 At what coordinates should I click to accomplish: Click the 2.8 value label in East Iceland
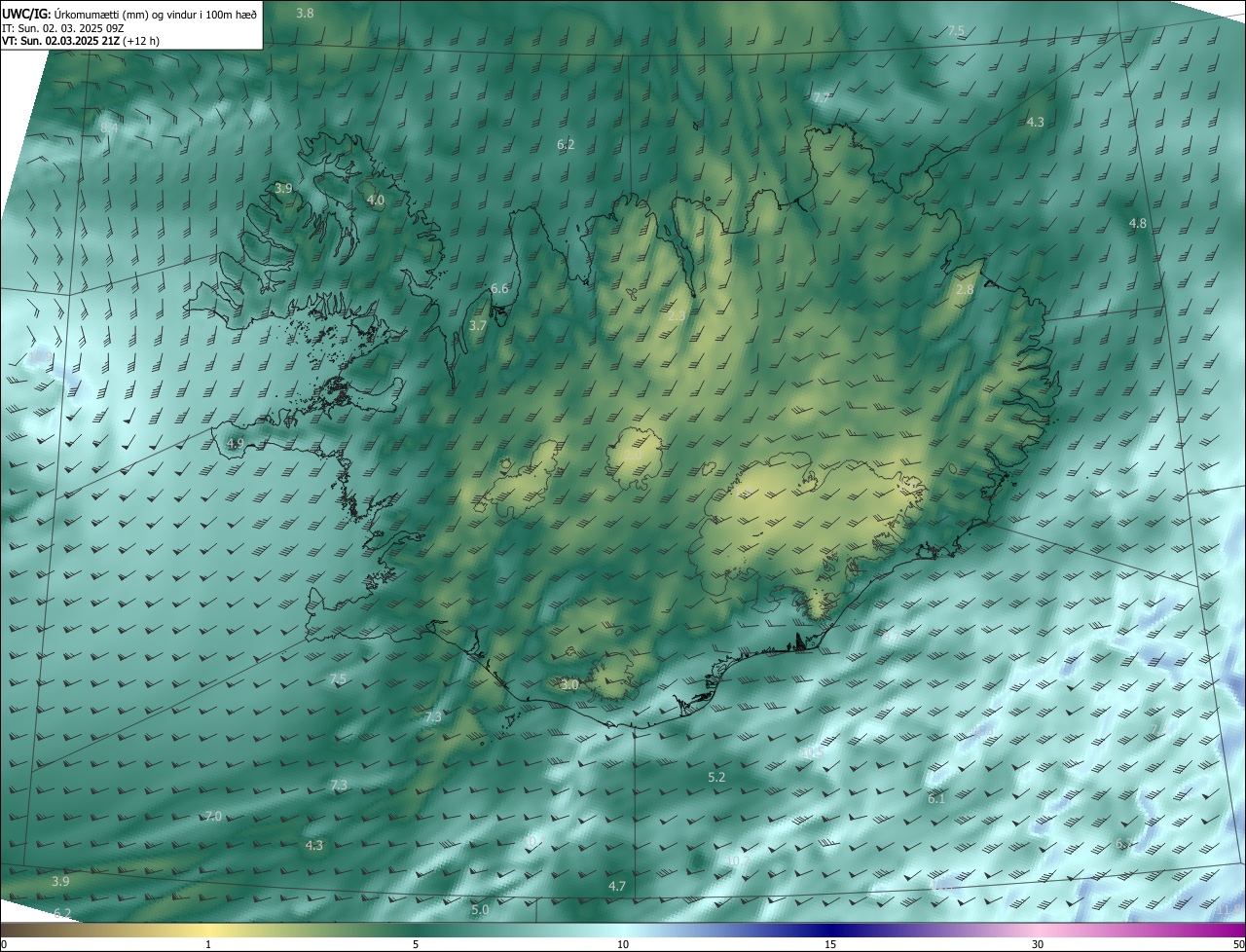pos(965,290)
